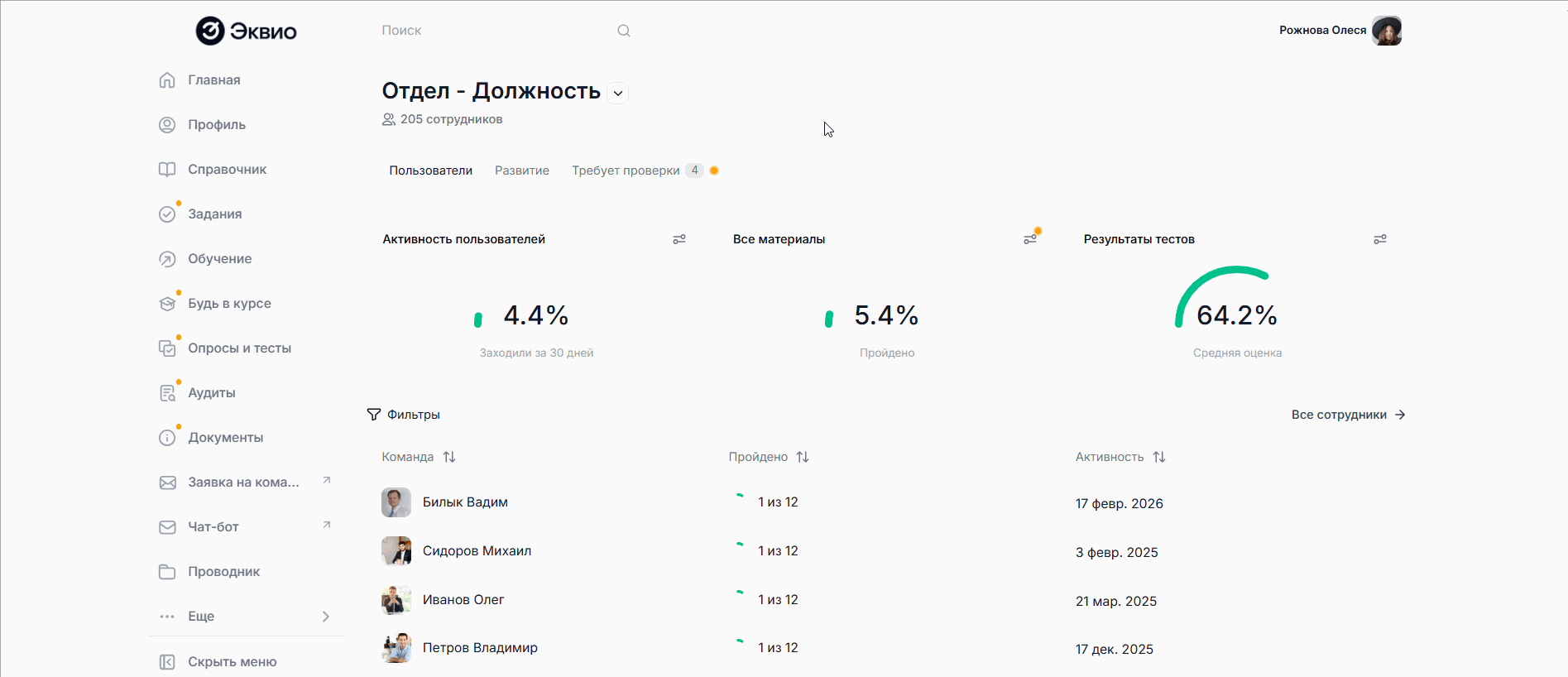Click the Главная home icon

(167, 80)
